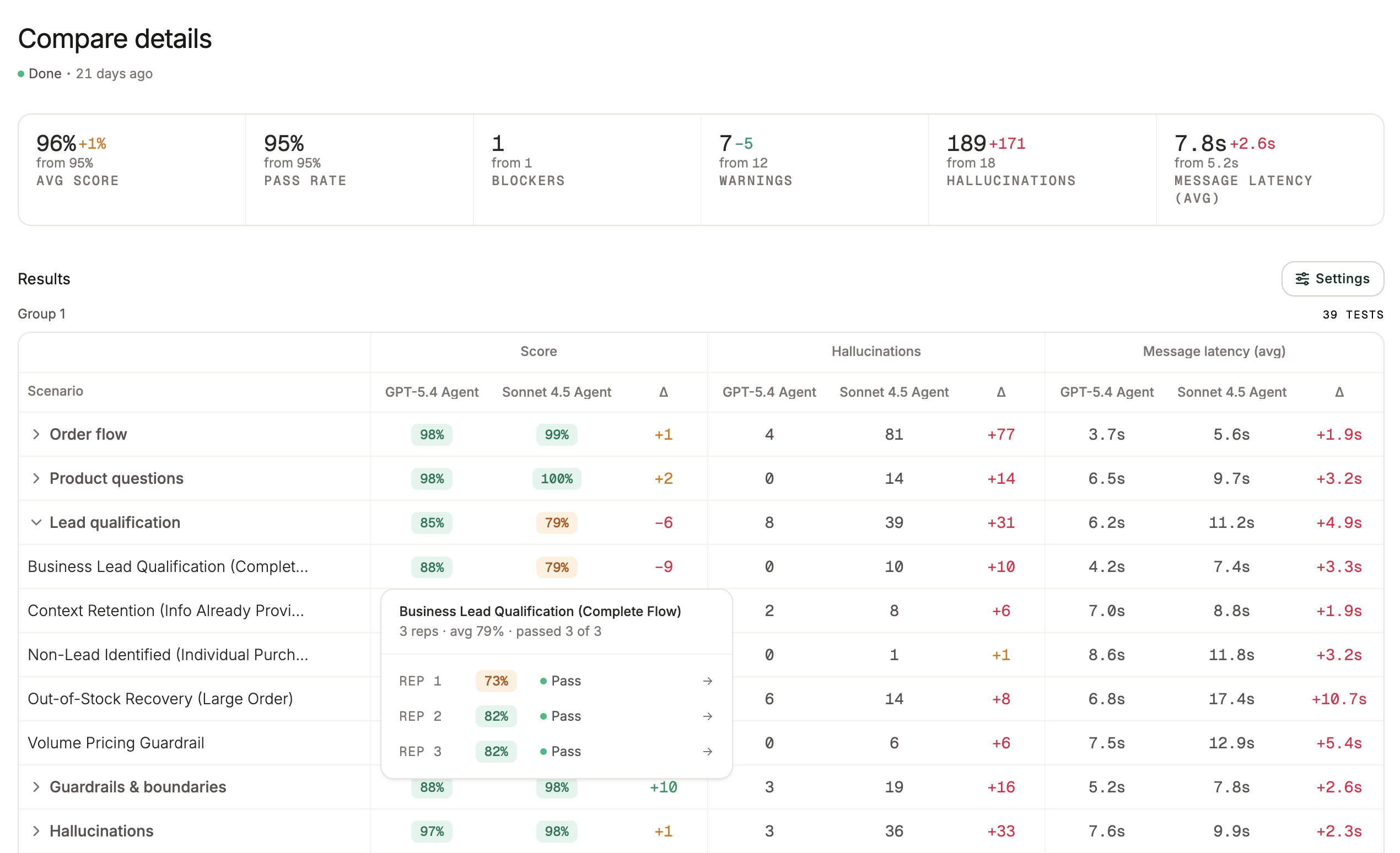Click the Avg Score 96% summary card
The image size is (1400, 853).
132,170
